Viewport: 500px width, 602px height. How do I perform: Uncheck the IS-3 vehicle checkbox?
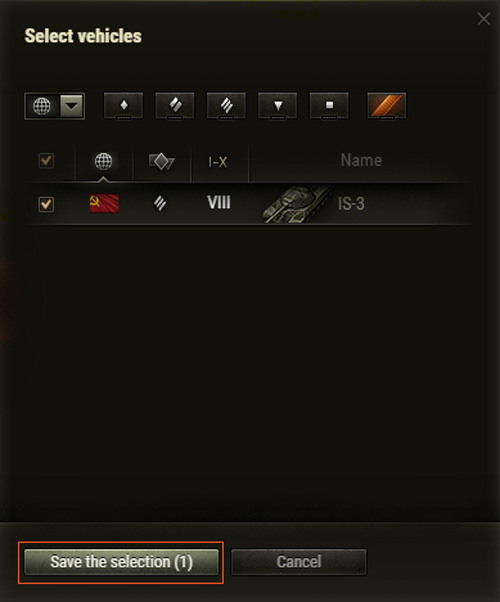point(46,204)
